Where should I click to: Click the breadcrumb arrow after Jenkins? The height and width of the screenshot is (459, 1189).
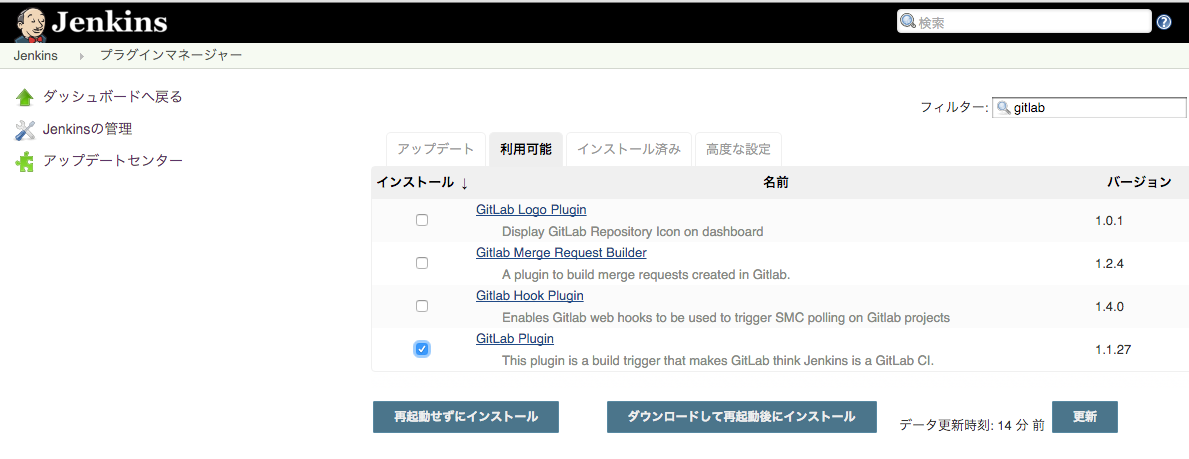pos(81,56)
